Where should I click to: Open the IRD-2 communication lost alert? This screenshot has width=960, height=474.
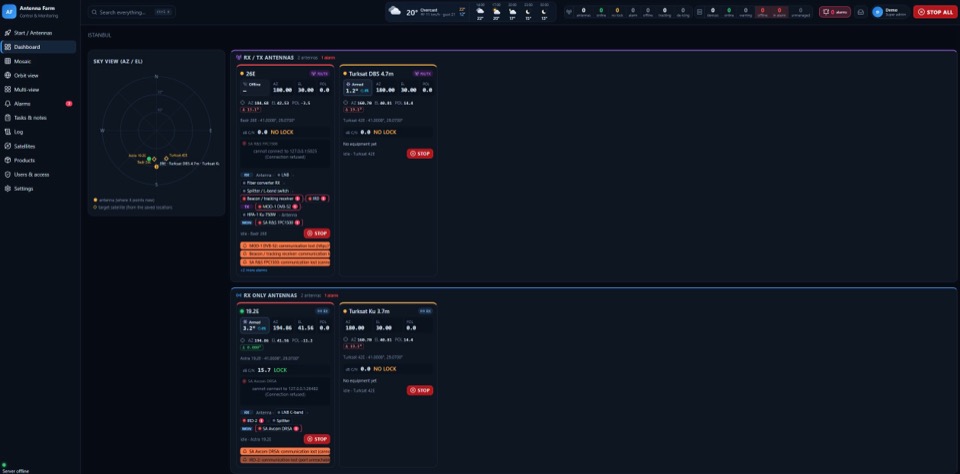pyautogui.click(x=285, y=459)
